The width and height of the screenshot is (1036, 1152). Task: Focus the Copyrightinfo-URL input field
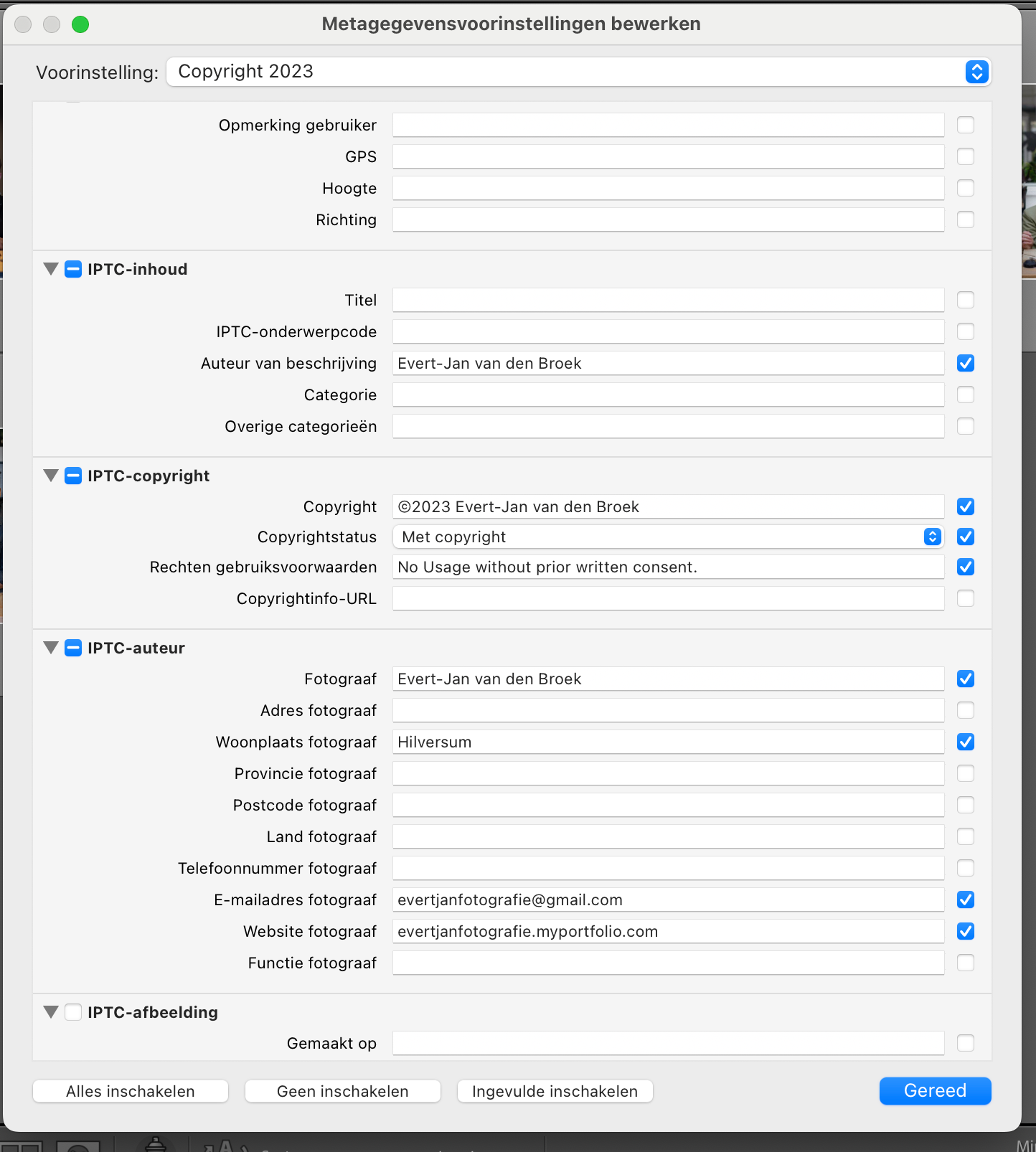point(668,598)
